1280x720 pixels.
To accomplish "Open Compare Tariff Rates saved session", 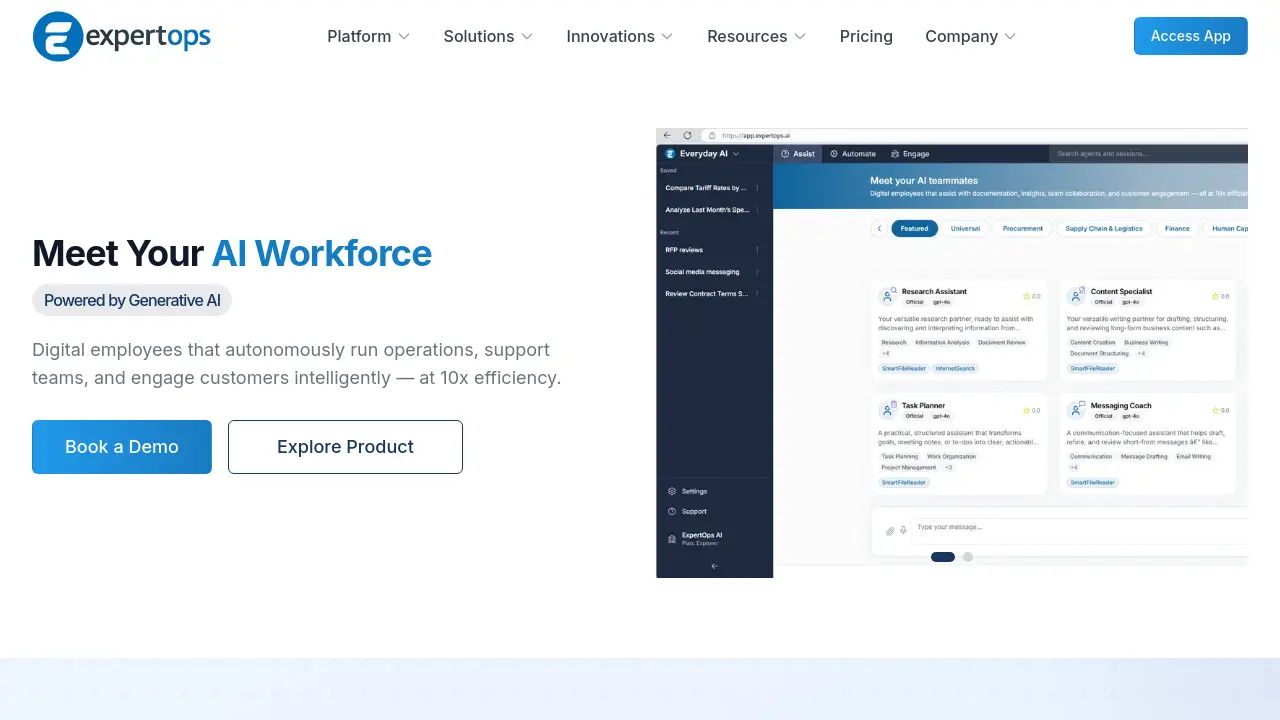I will pyautogui.click(x=706, y=188).
